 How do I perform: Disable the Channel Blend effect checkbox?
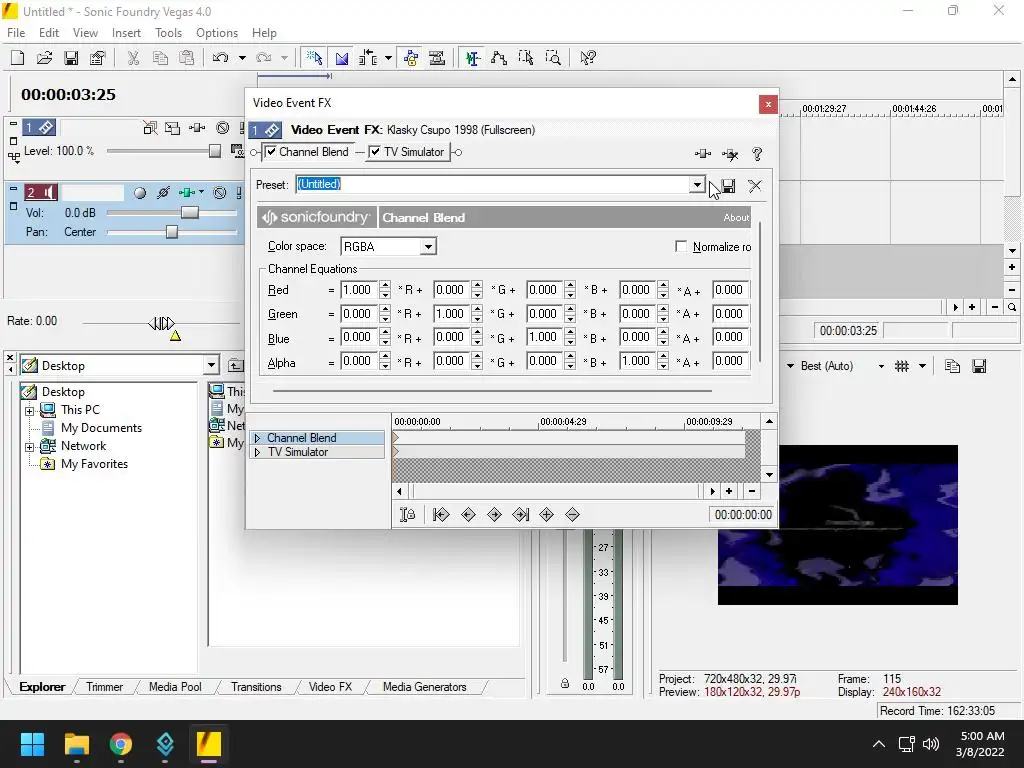coord(271,152)
